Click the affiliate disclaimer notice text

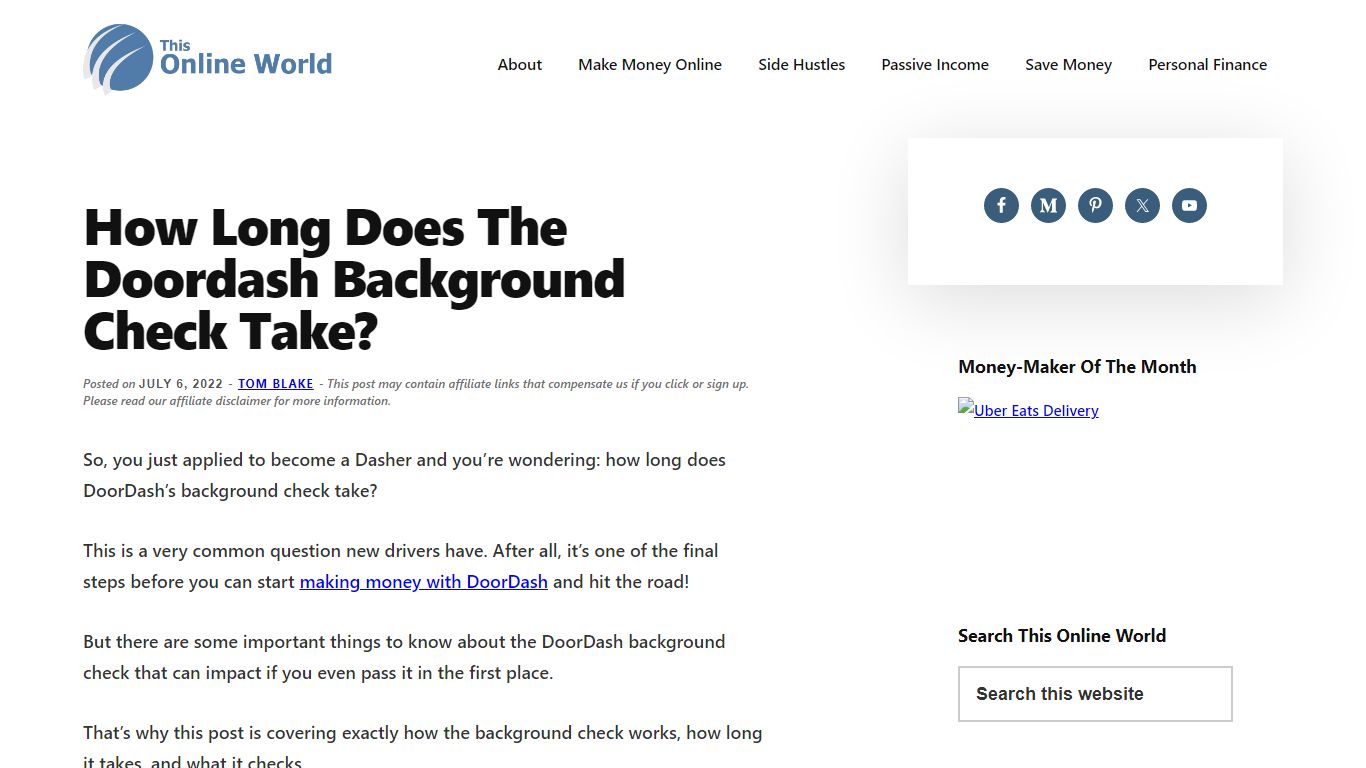415,392
